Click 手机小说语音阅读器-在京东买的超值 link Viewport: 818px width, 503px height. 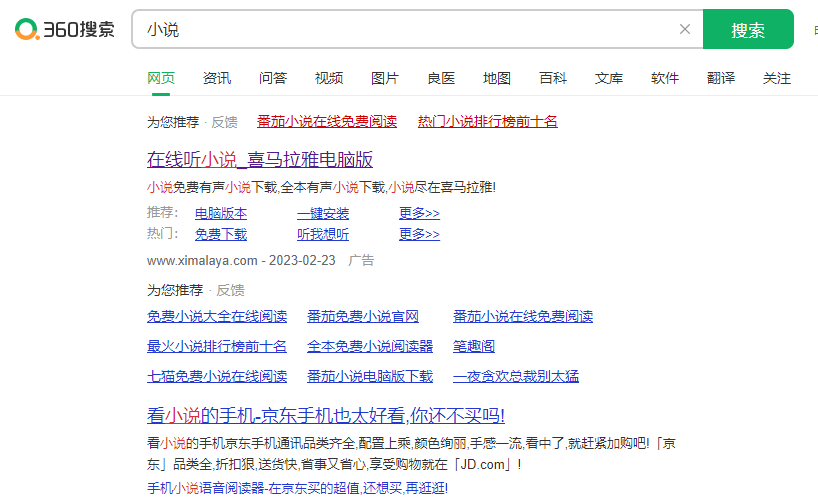297,488
